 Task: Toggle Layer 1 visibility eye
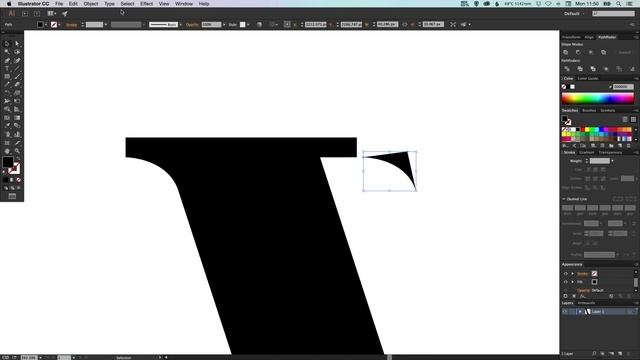coord(565,311)
